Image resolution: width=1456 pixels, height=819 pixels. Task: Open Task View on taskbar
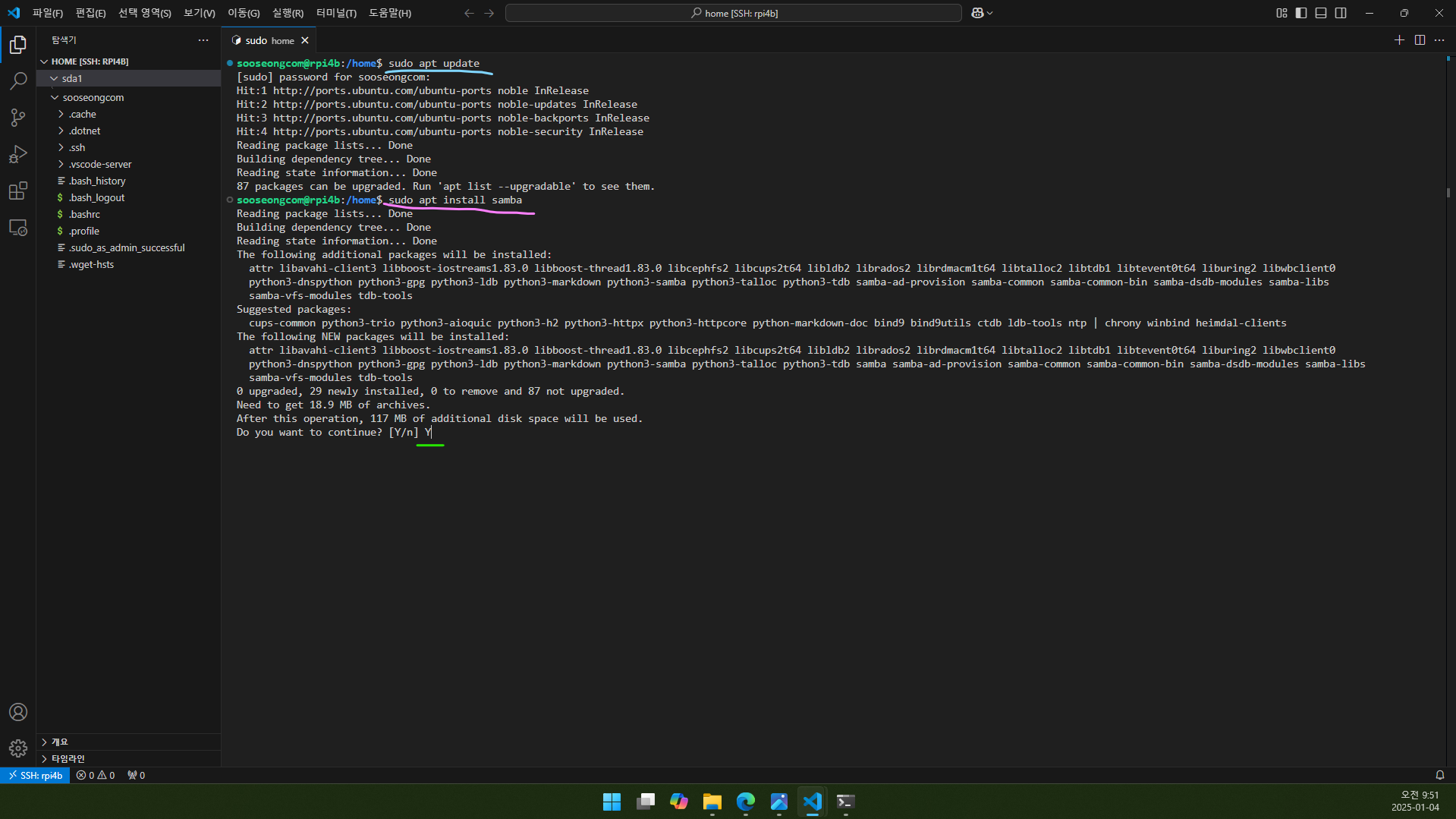[646, 802]
